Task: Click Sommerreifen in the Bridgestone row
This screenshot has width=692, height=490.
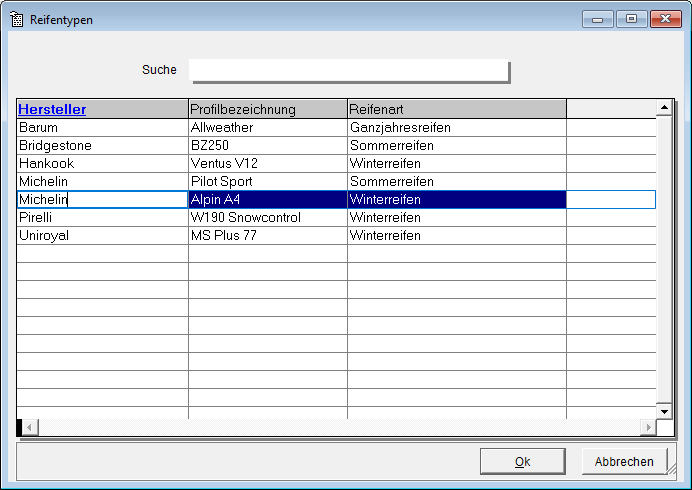Action: pos(457,146)
